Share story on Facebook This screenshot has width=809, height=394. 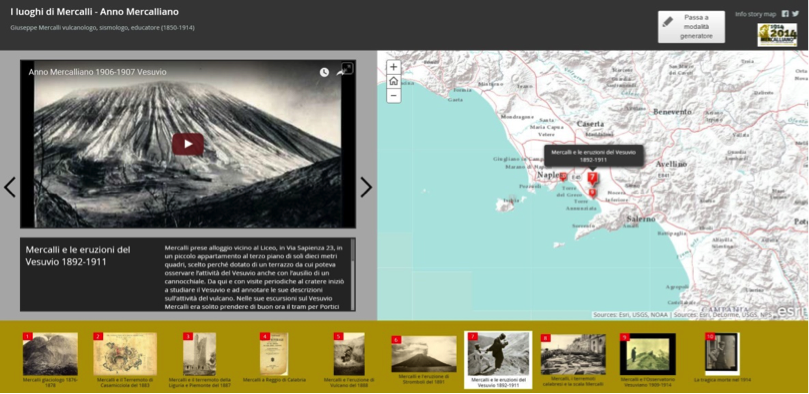785,14
